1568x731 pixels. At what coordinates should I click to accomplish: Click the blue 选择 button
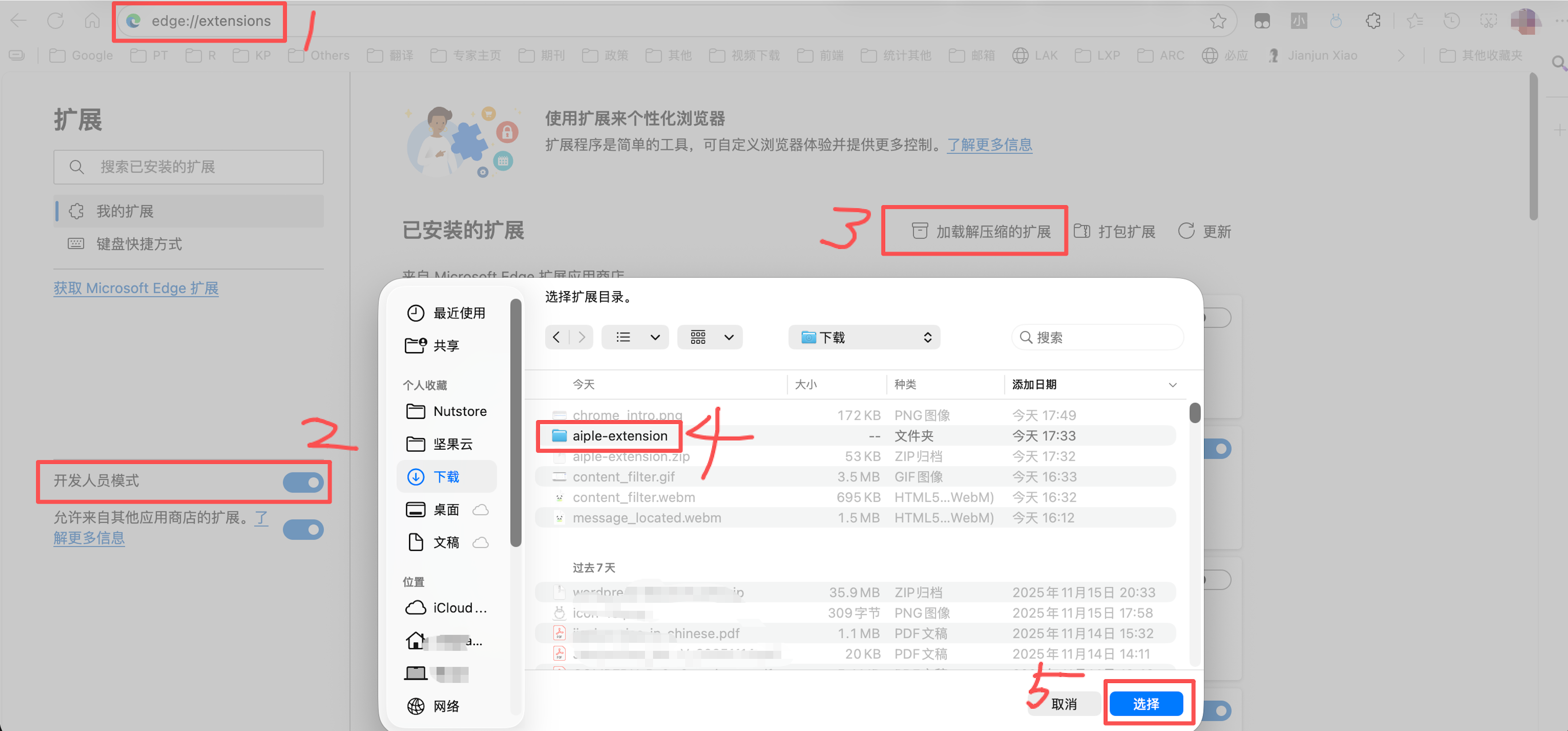click(x=1146, y=704)
